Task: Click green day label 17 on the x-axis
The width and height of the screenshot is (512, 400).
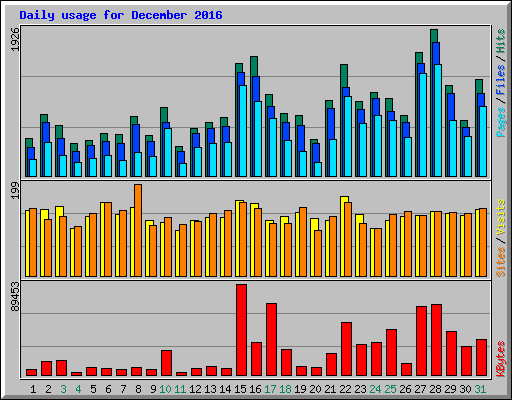Action: click(270, 389)
